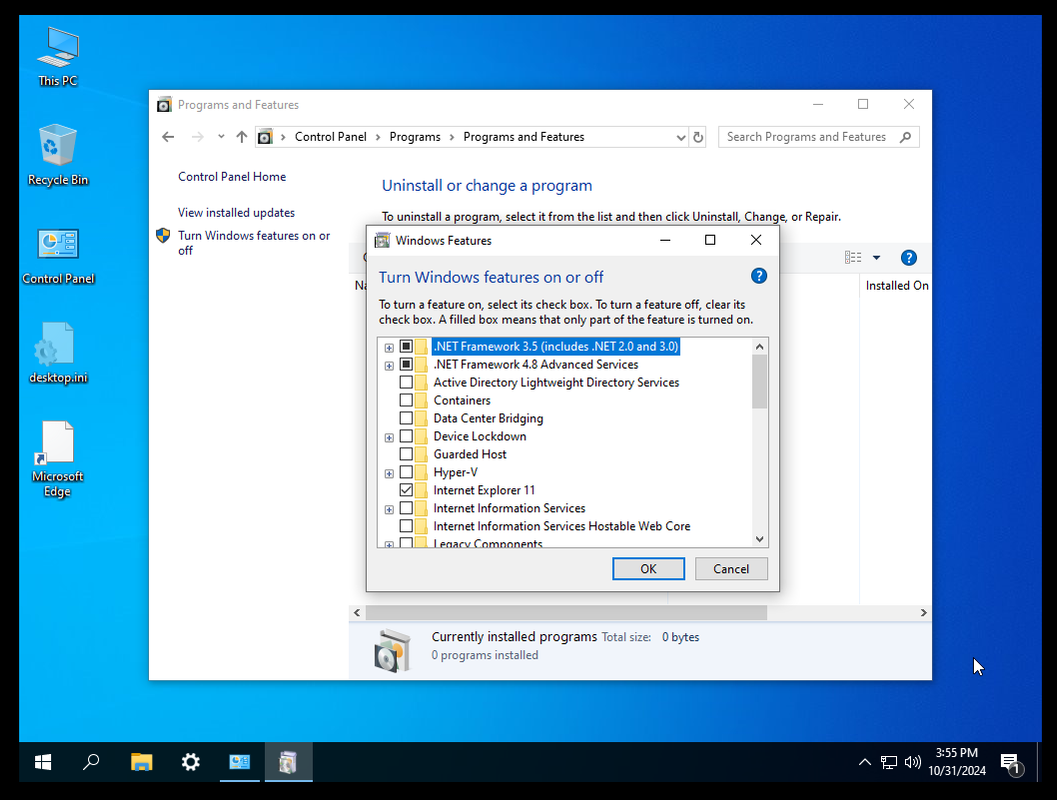
Task: Open the volume speaker tray icon
Action: 912,762
